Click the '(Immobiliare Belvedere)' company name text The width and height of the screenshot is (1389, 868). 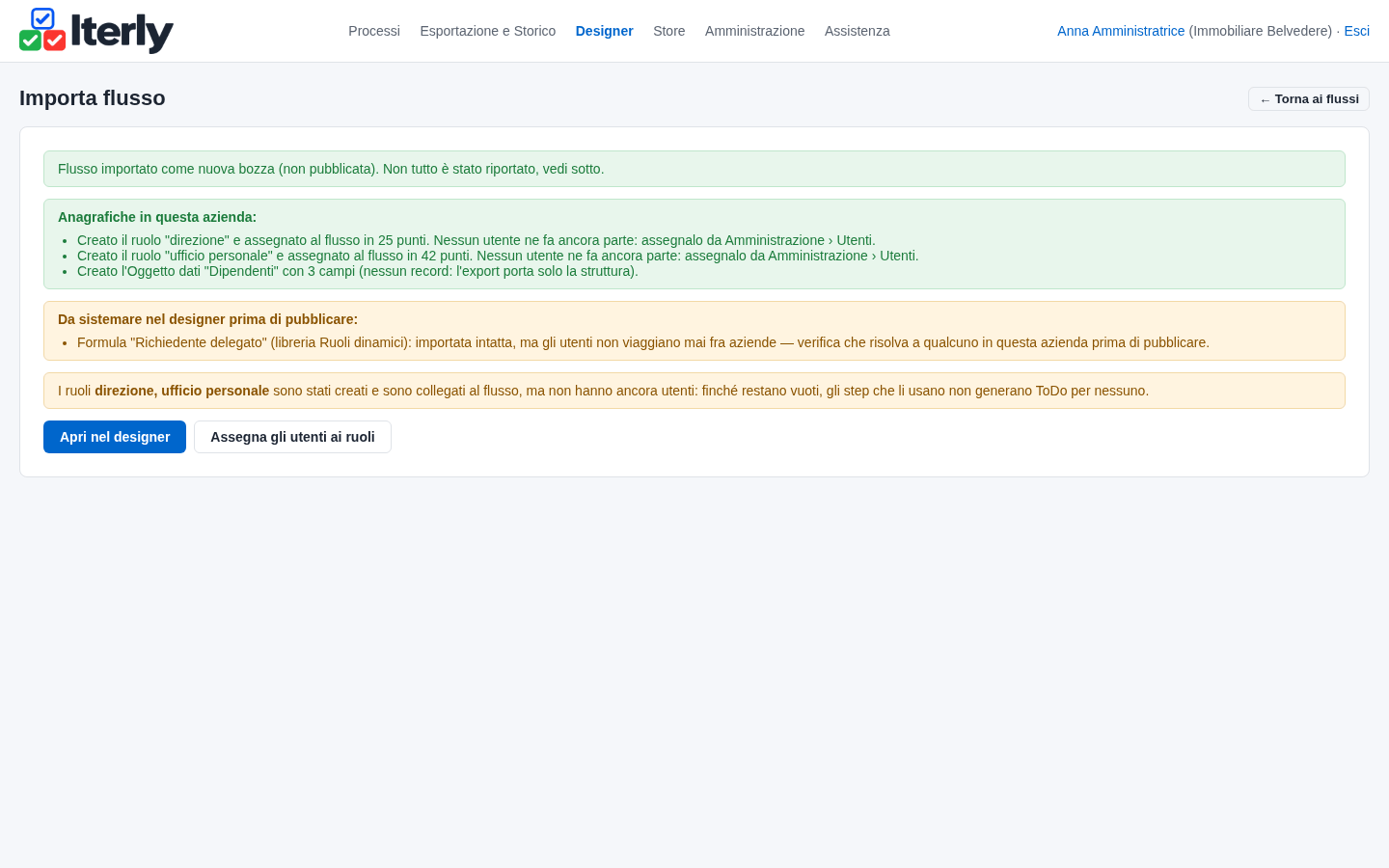[1261, 31]
